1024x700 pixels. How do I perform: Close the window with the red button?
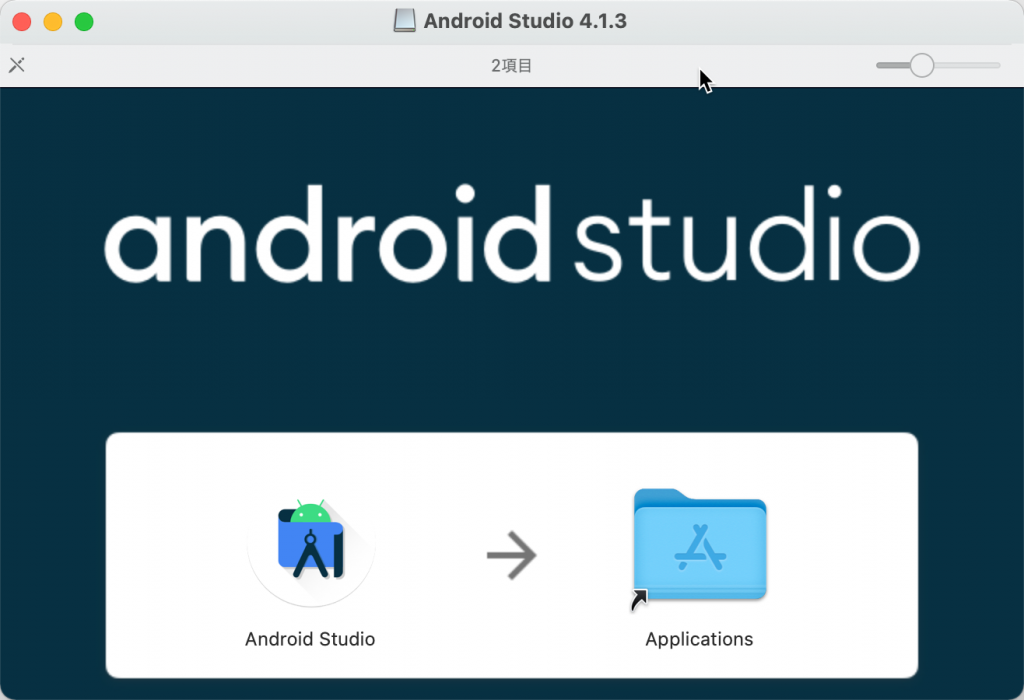[x=22, y=22]
